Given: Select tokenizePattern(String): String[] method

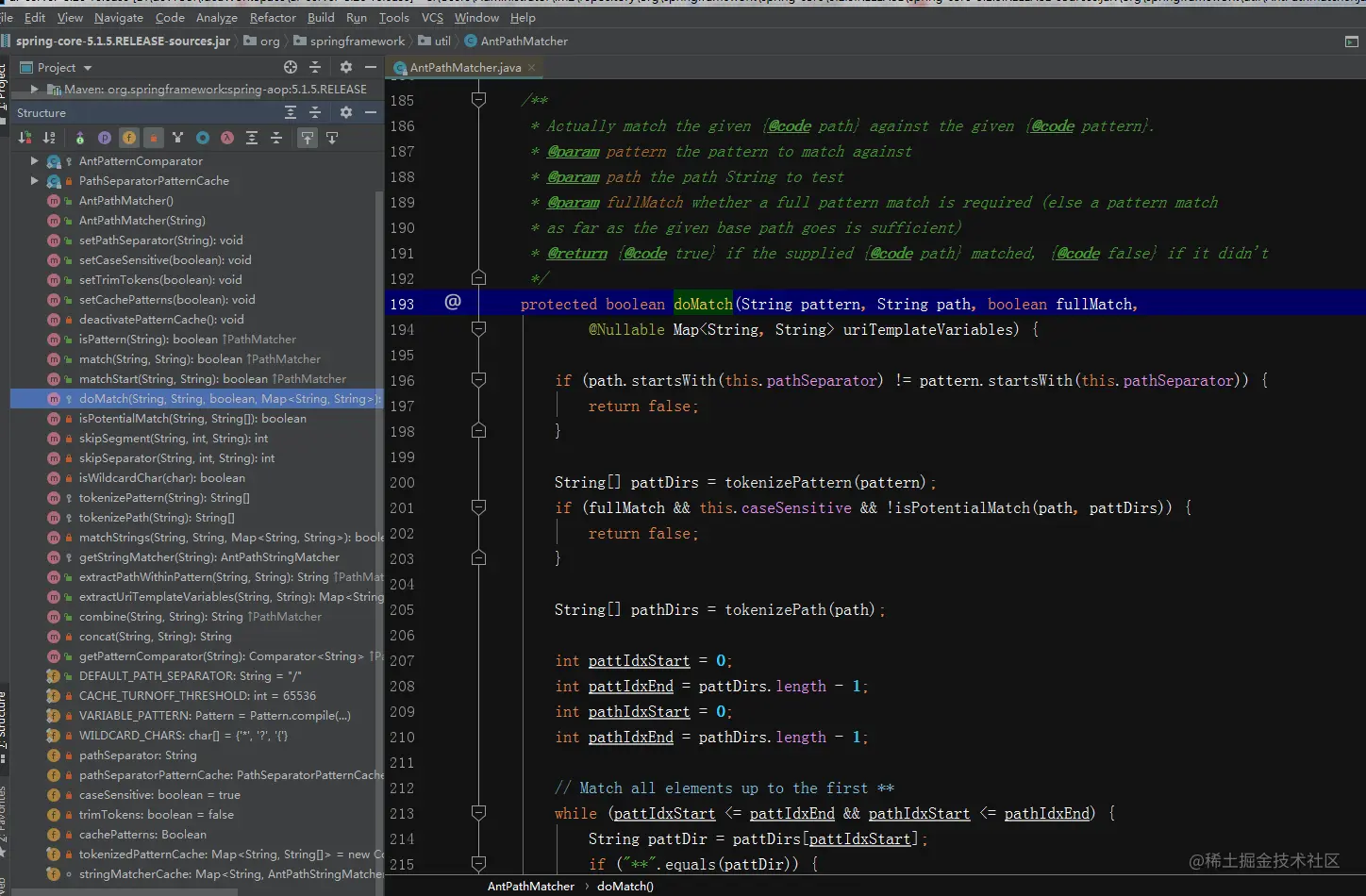Looking at the screenshot, I should 164,498.
